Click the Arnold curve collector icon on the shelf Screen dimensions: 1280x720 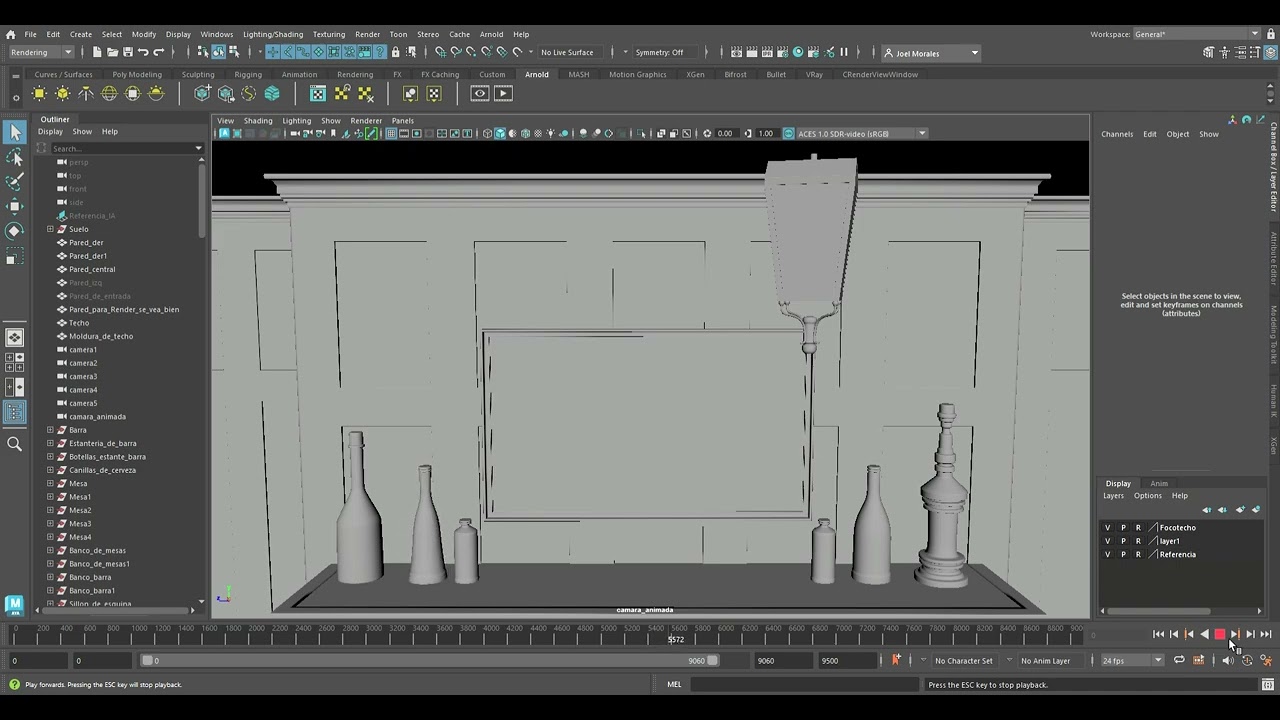[x=249, y=93]
